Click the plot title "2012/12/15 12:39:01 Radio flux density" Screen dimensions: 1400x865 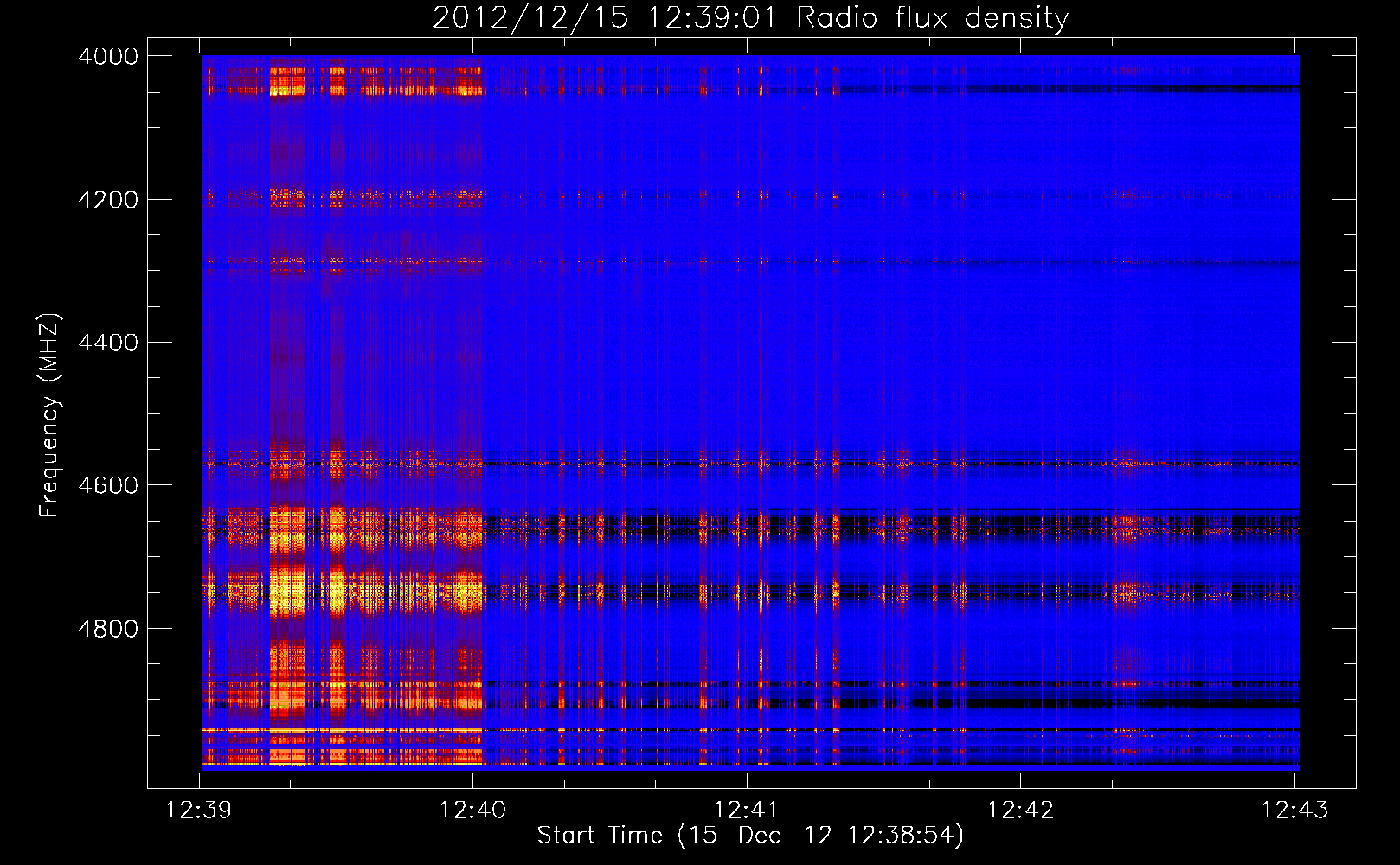(x=750, y=18)
